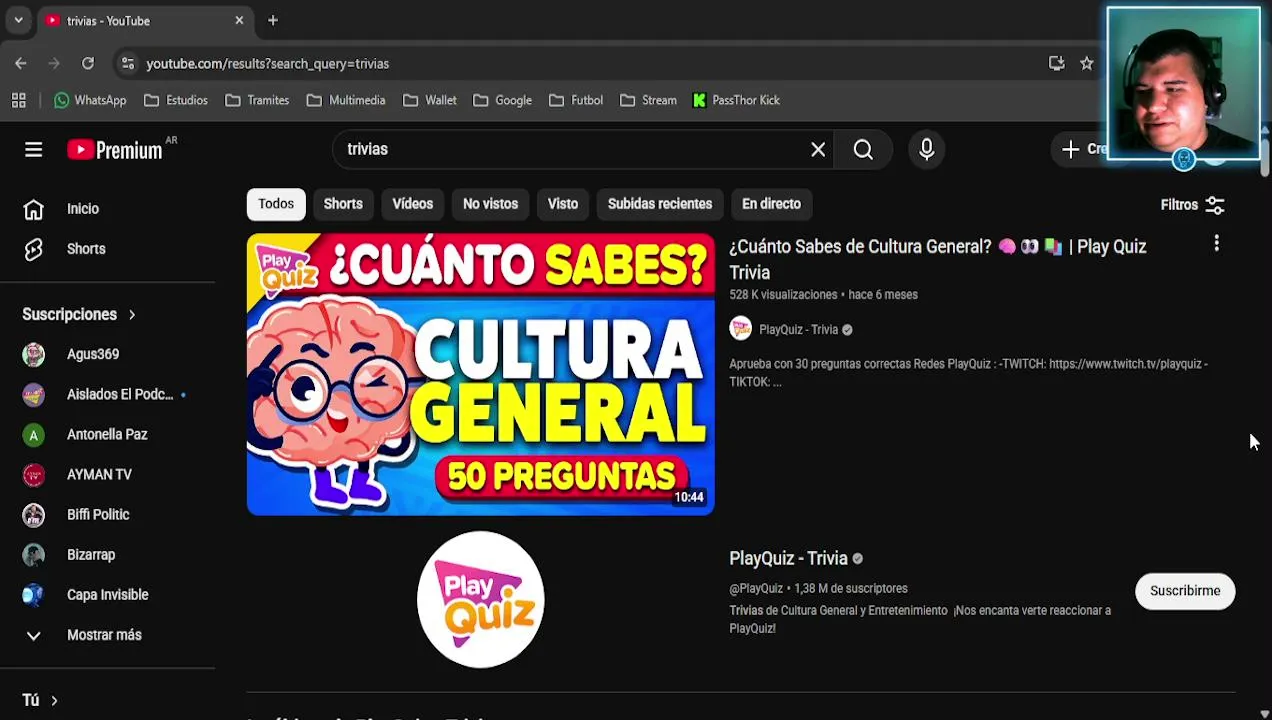Expand the Suscripciones section
1272x720 pixels.
79,314
